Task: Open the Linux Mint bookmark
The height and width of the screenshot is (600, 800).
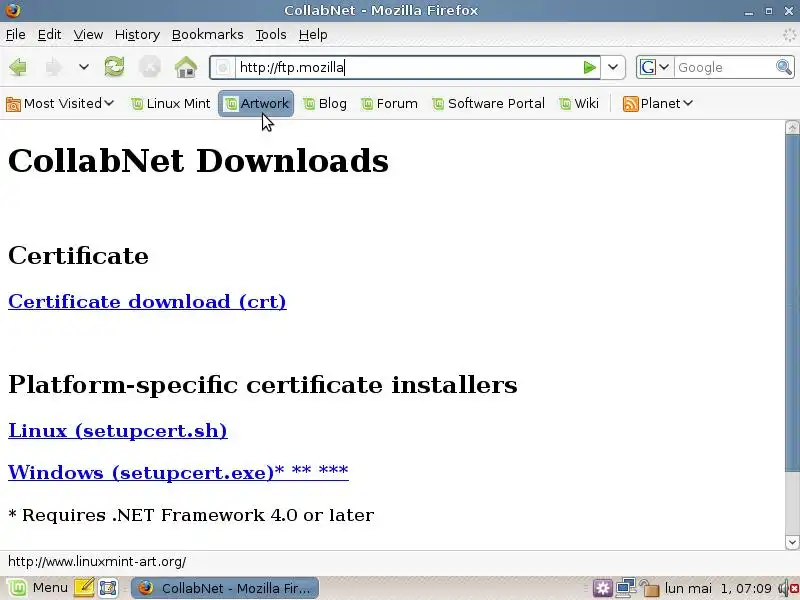Action: click(x=171, y=104)
